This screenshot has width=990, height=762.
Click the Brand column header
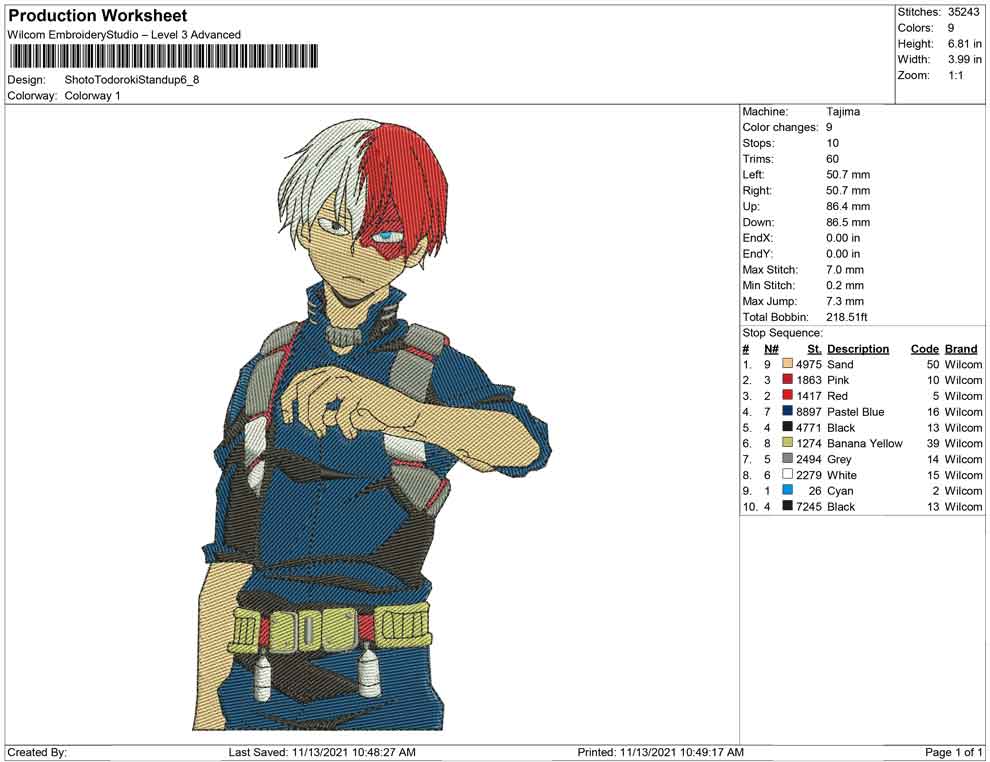click(961, 349)
